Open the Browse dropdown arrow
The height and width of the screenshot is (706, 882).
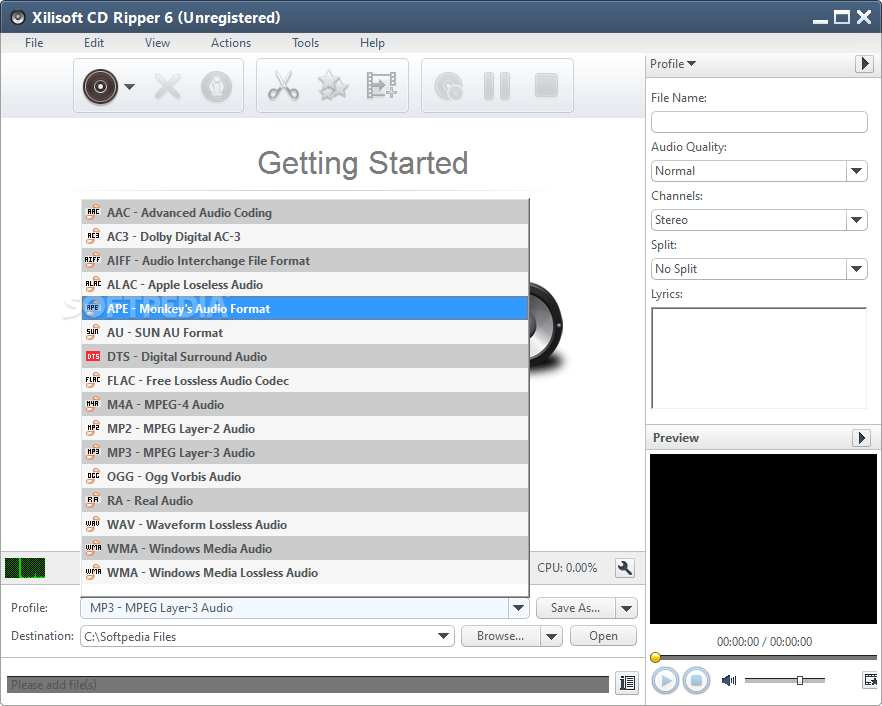click(551, 636)
